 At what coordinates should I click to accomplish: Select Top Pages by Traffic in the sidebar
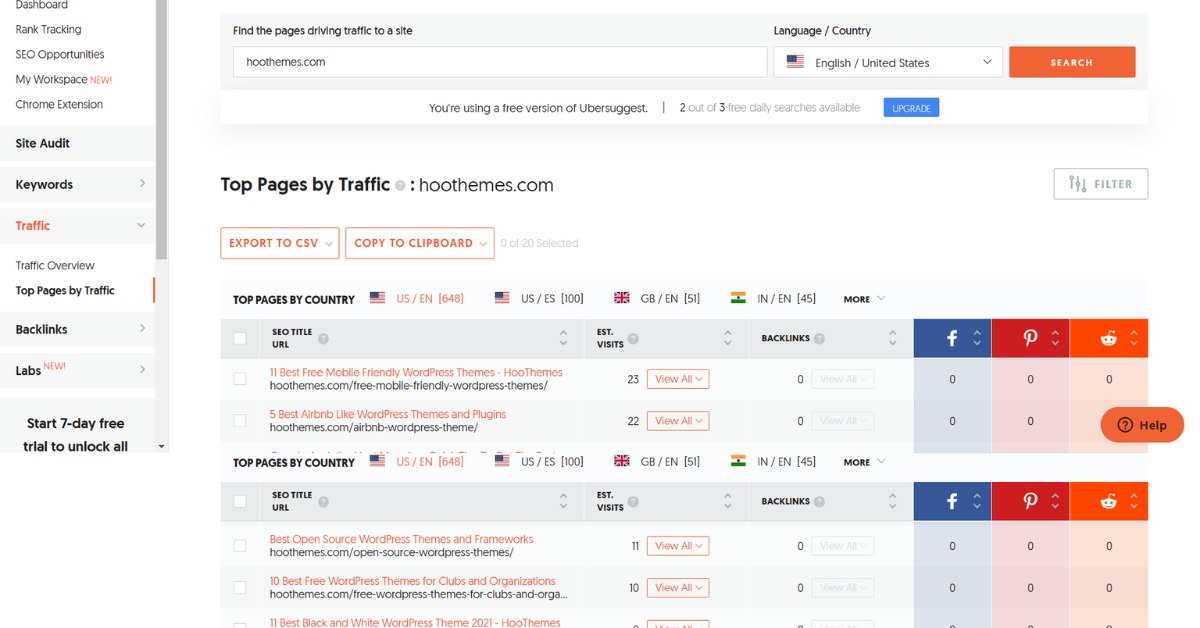[65, 290]
